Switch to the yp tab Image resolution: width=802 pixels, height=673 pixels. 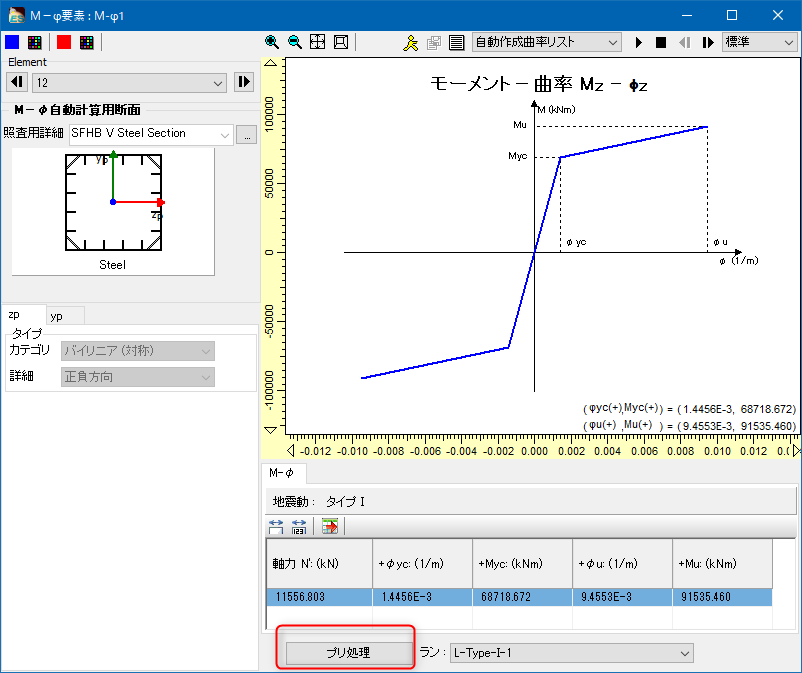(x=57, y=315)
